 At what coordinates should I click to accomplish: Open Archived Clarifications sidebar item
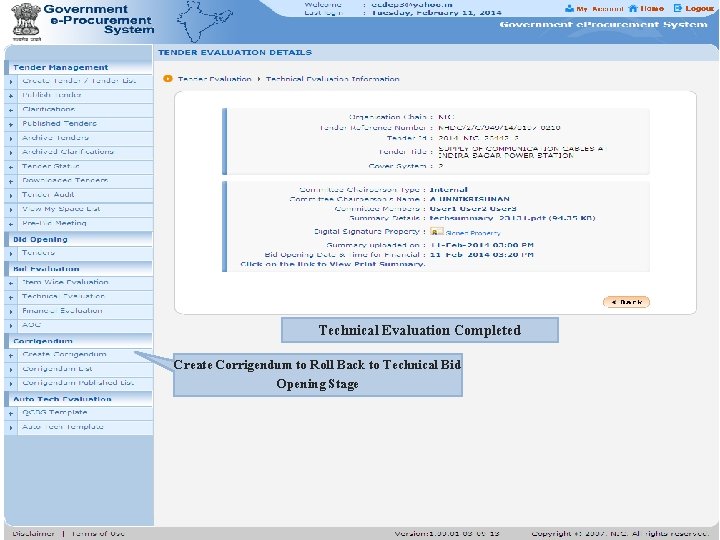click(68, 152)
